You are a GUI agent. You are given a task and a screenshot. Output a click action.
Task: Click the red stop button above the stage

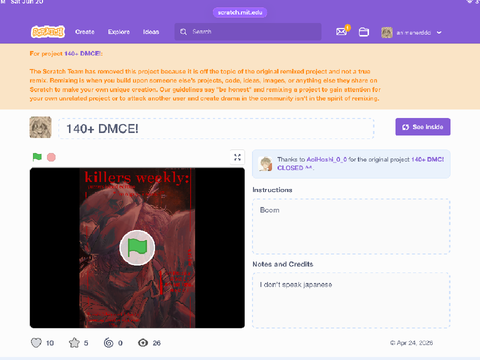click(51, 157)
